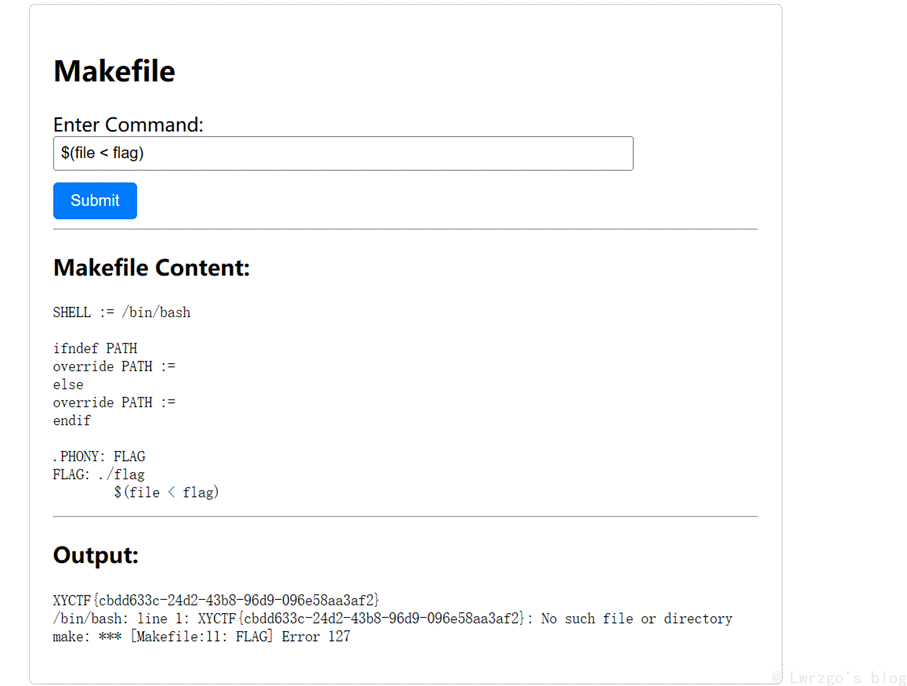The width and height of the screenshot is (907, 686).
Task: Click the $(file < flag) recipe line
Action: (167, 492)
